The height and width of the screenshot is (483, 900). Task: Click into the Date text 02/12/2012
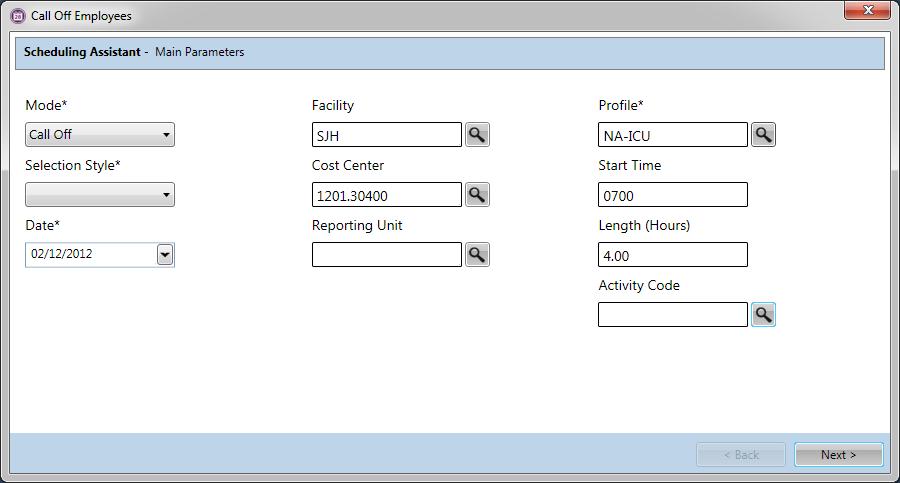tap(90, 255)
